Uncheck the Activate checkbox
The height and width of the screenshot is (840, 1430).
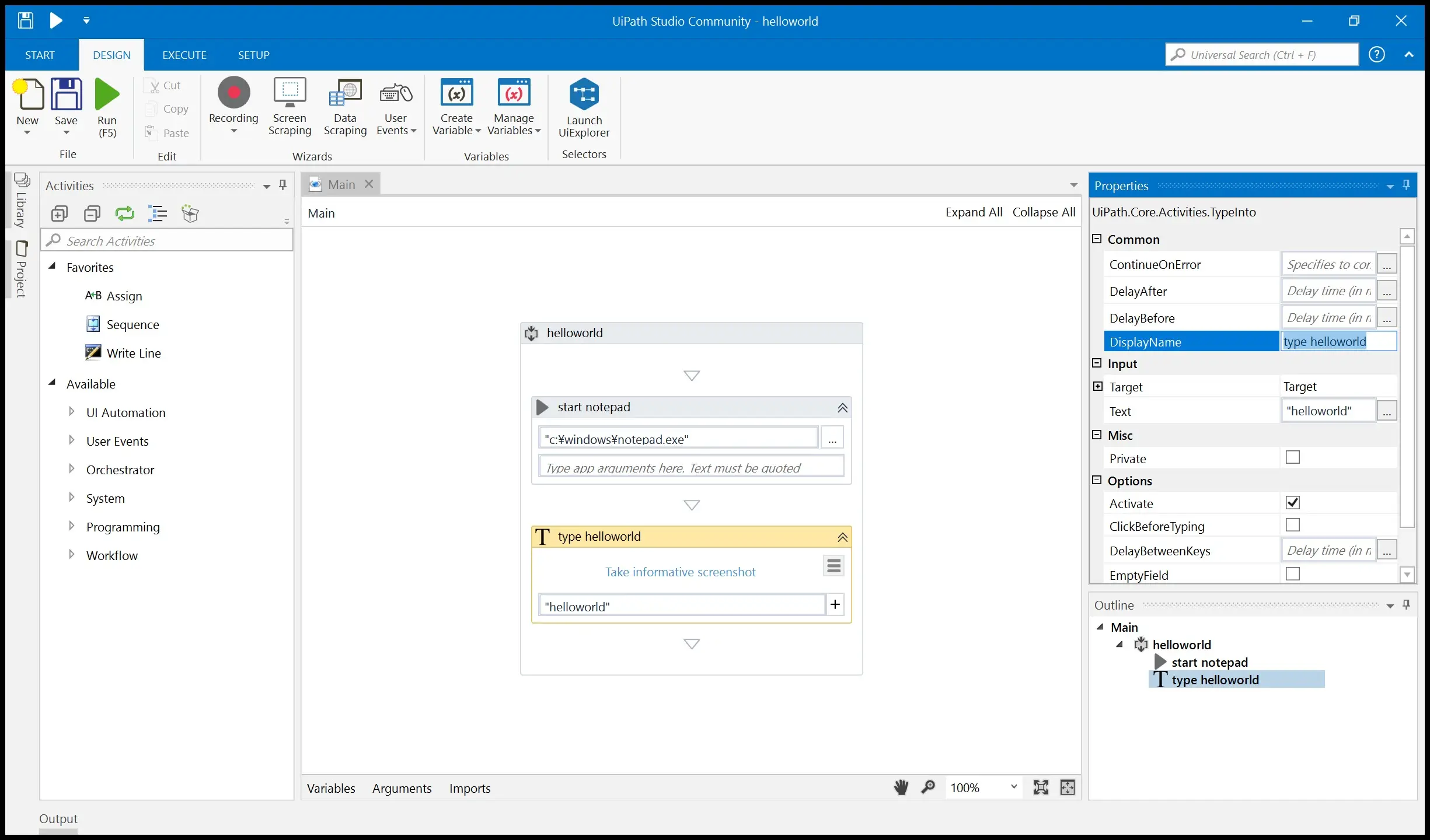pyautogui.click(x=1293, y=502)
